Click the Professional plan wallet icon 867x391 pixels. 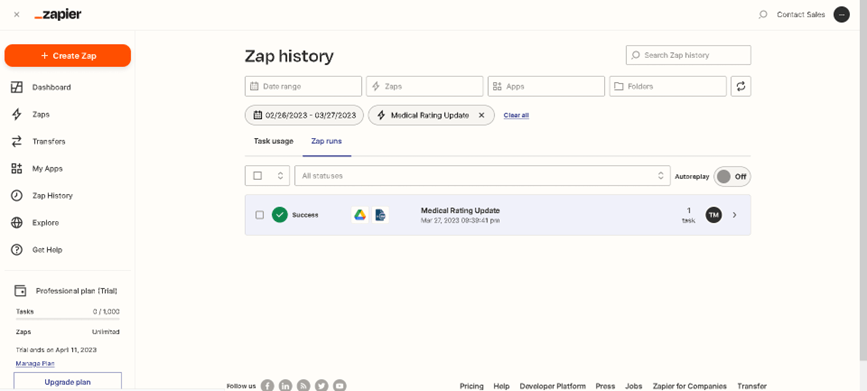(20, 290)
